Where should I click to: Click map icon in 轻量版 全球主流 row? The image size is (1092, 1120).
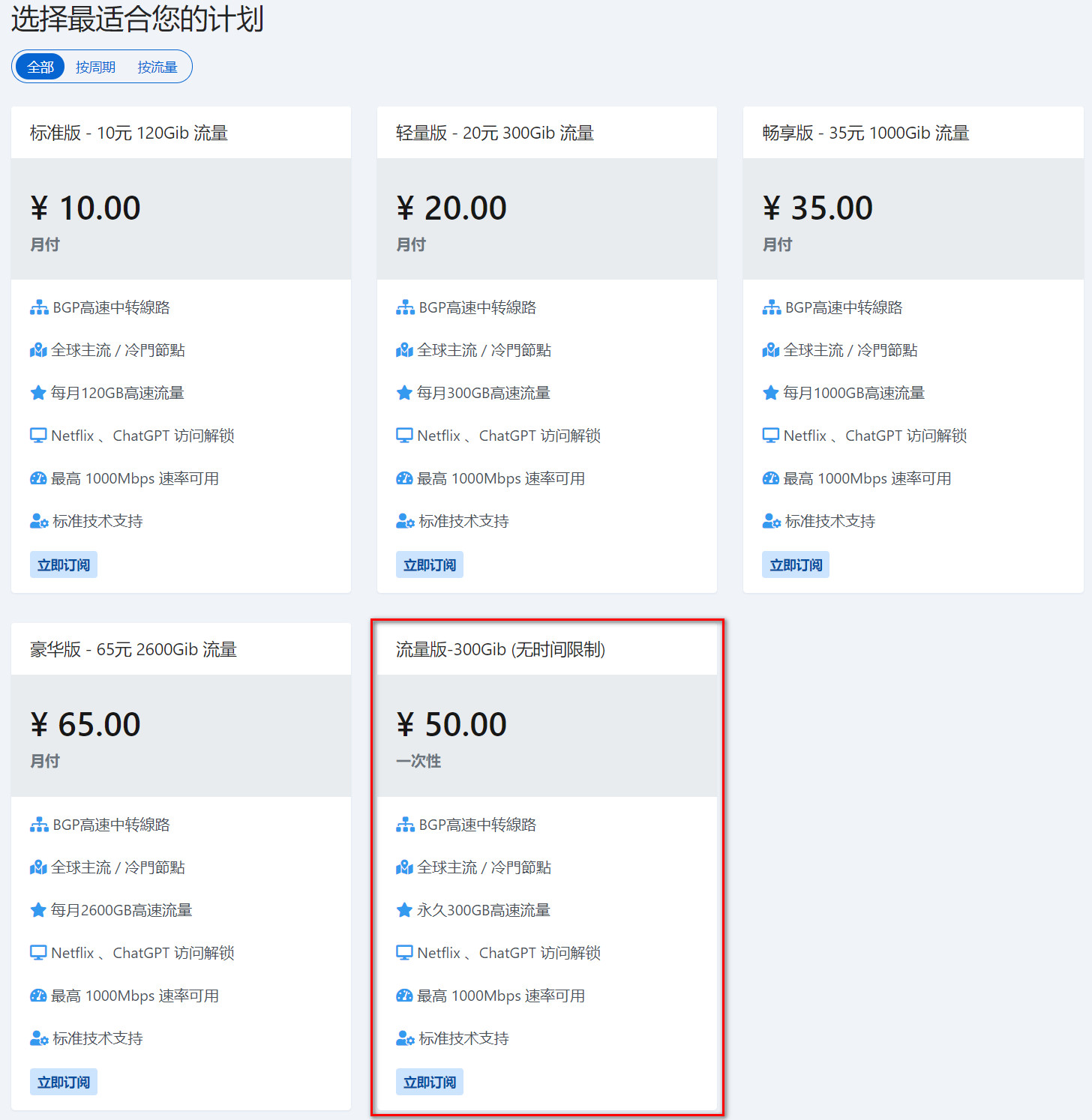(404, 351)
